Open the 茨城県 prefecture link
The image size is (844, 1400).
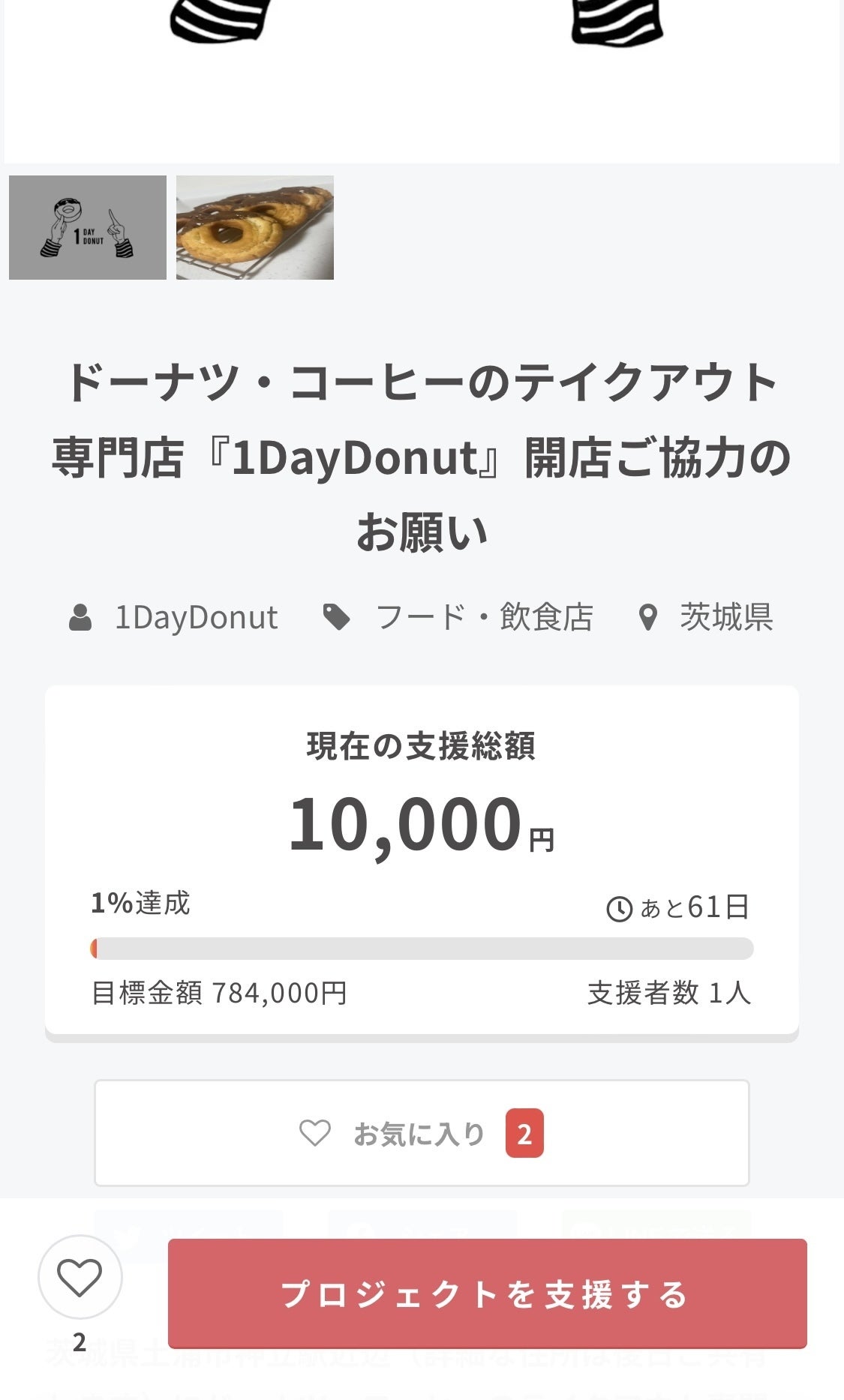click(x=726, y=617)
